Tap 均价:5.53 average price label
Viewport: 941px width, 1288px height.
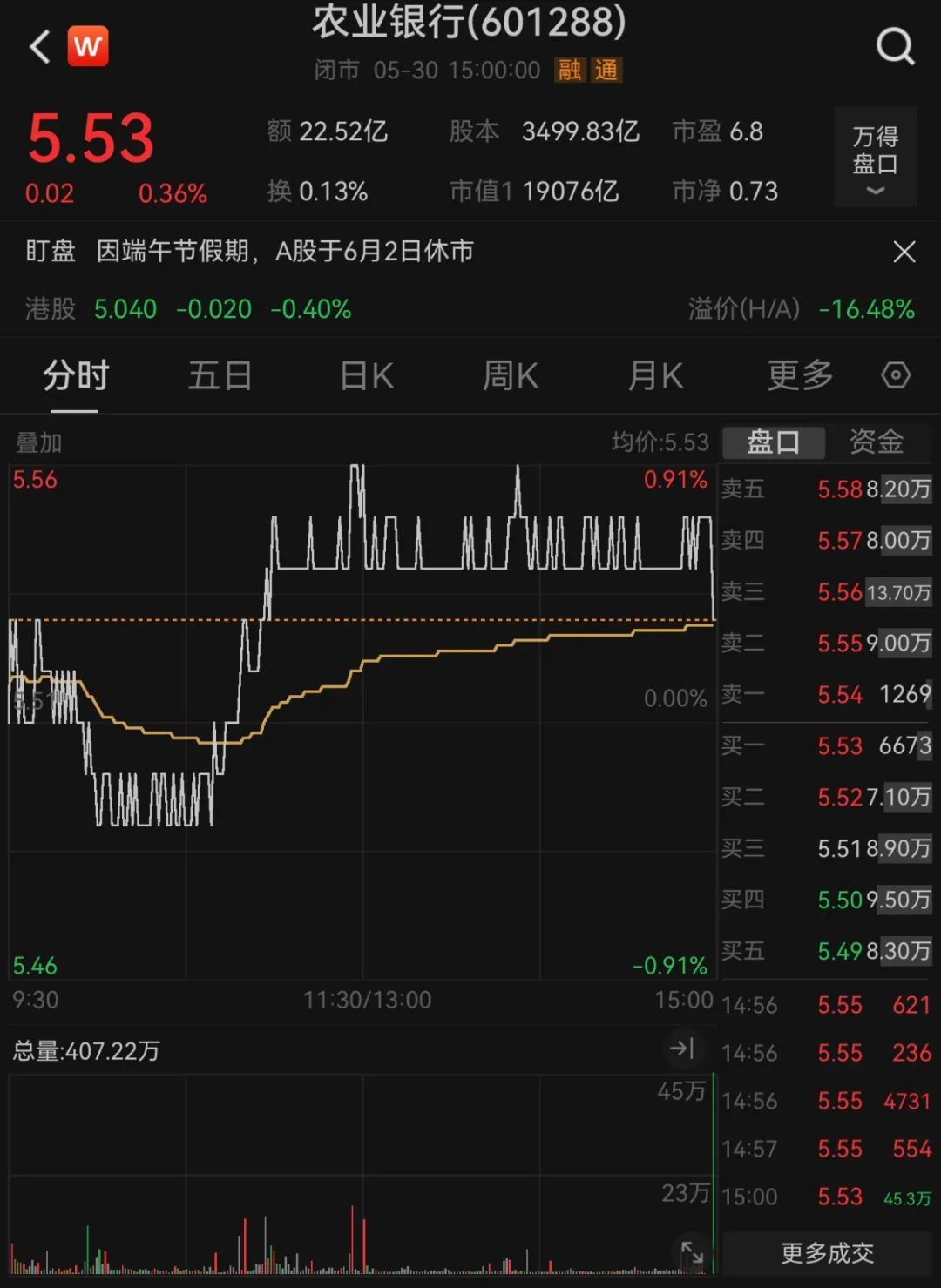click(660, 442)
